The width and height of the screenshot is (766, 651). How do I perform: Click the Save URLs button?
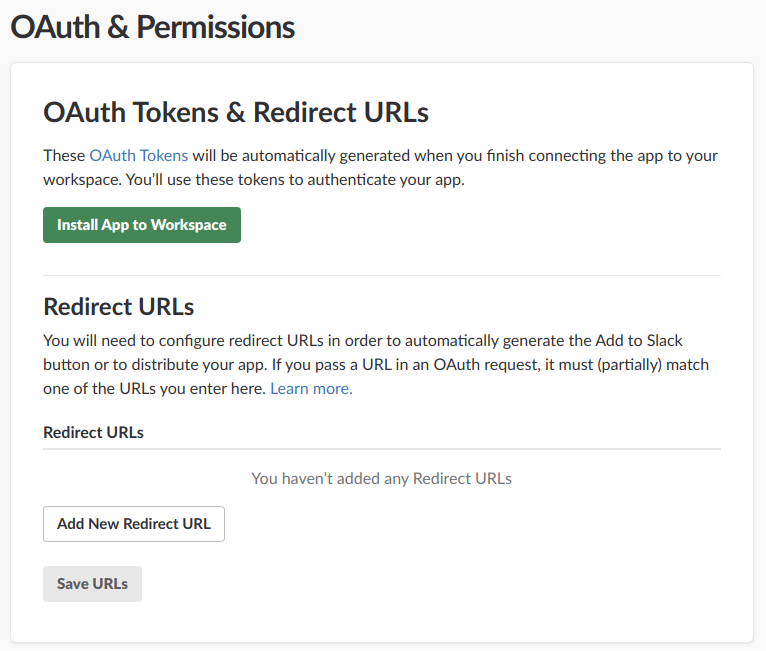(92, 584)
